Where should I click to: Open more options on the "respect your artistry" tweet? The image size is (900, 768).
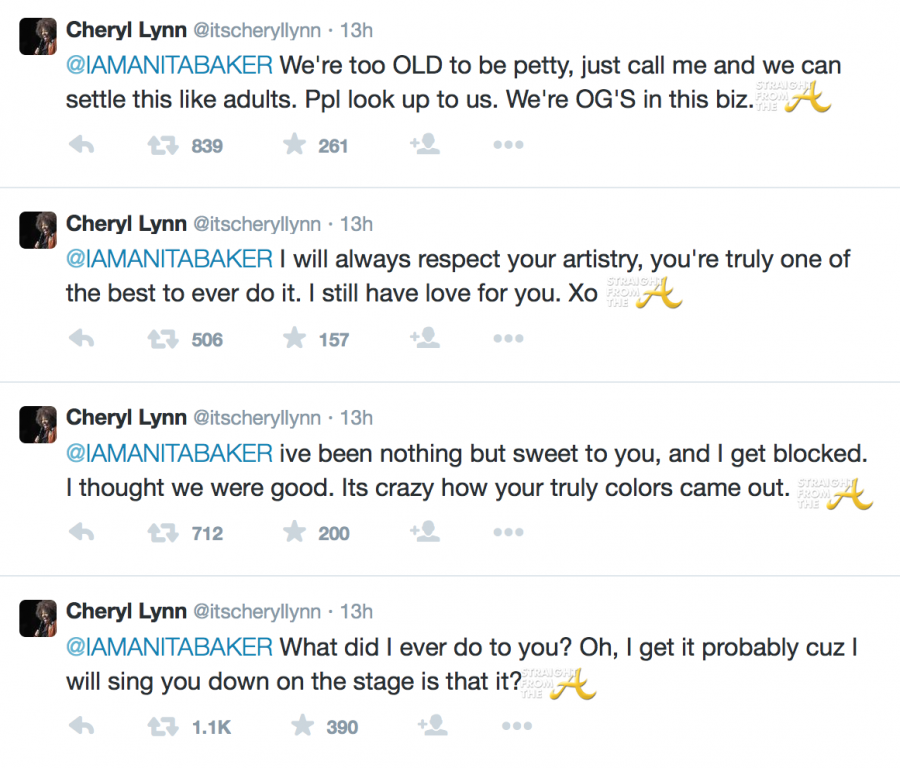508,339
